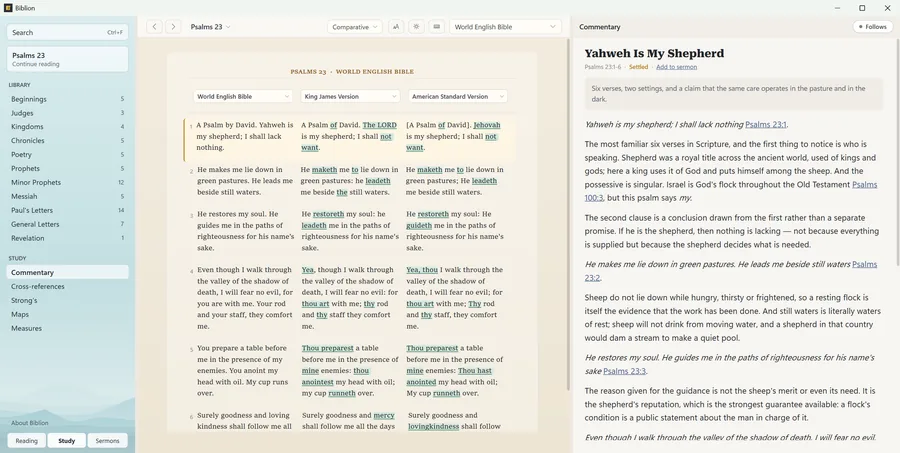Switch to the Sermons tab

coord(107,441)
